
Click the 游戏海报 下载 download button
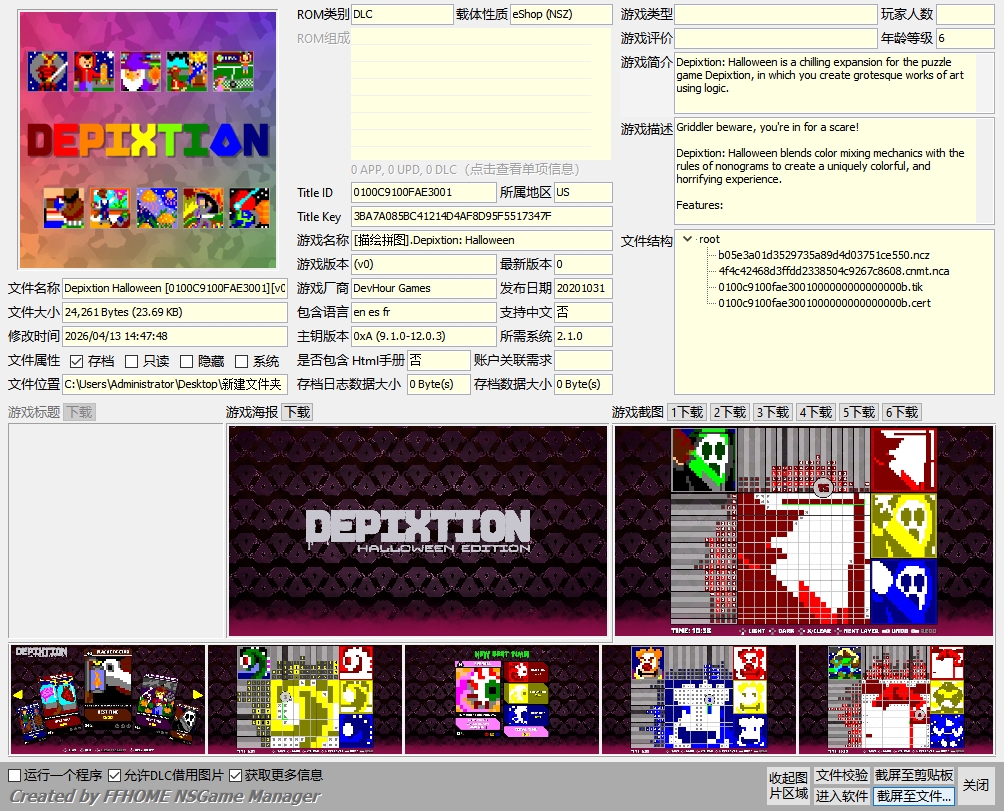click(296, 412)
